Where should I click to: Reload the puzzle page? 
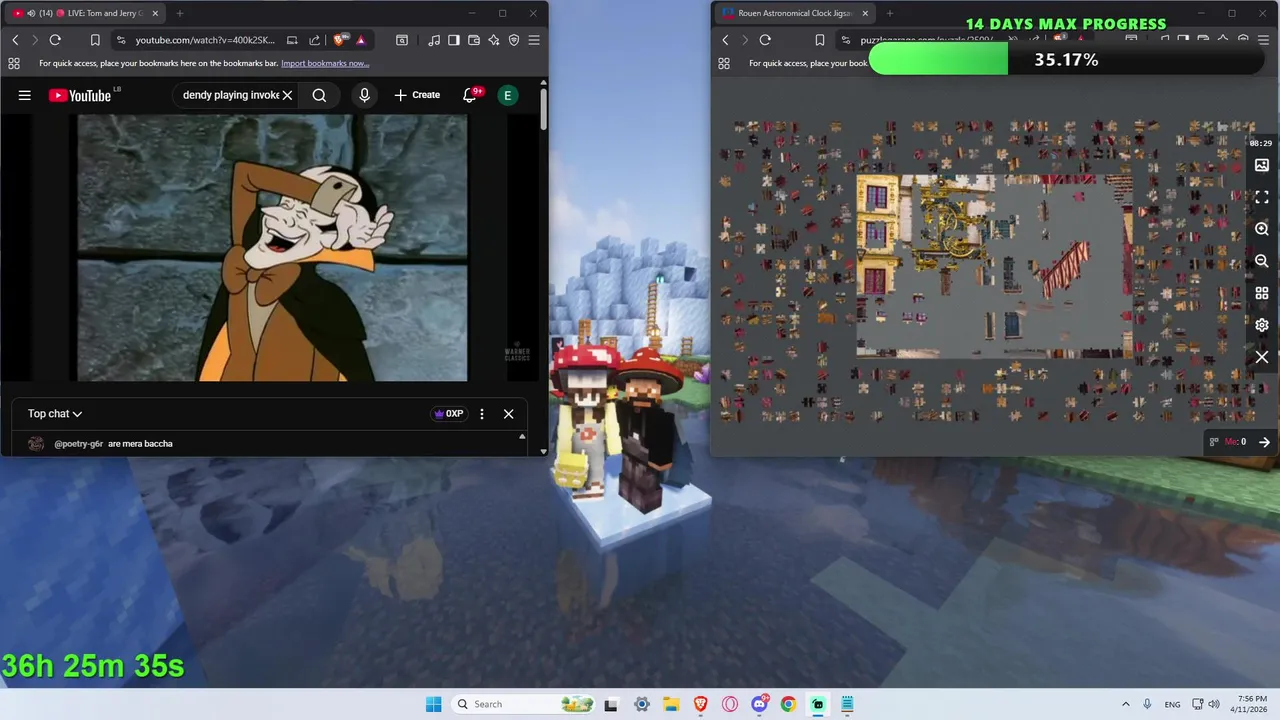(x=765, y=40)
